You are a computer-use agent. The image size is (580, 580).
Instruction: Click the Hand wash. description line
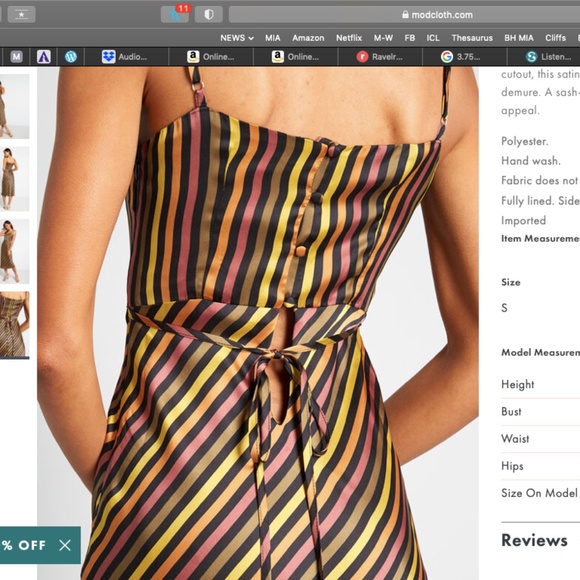[531, 161]
